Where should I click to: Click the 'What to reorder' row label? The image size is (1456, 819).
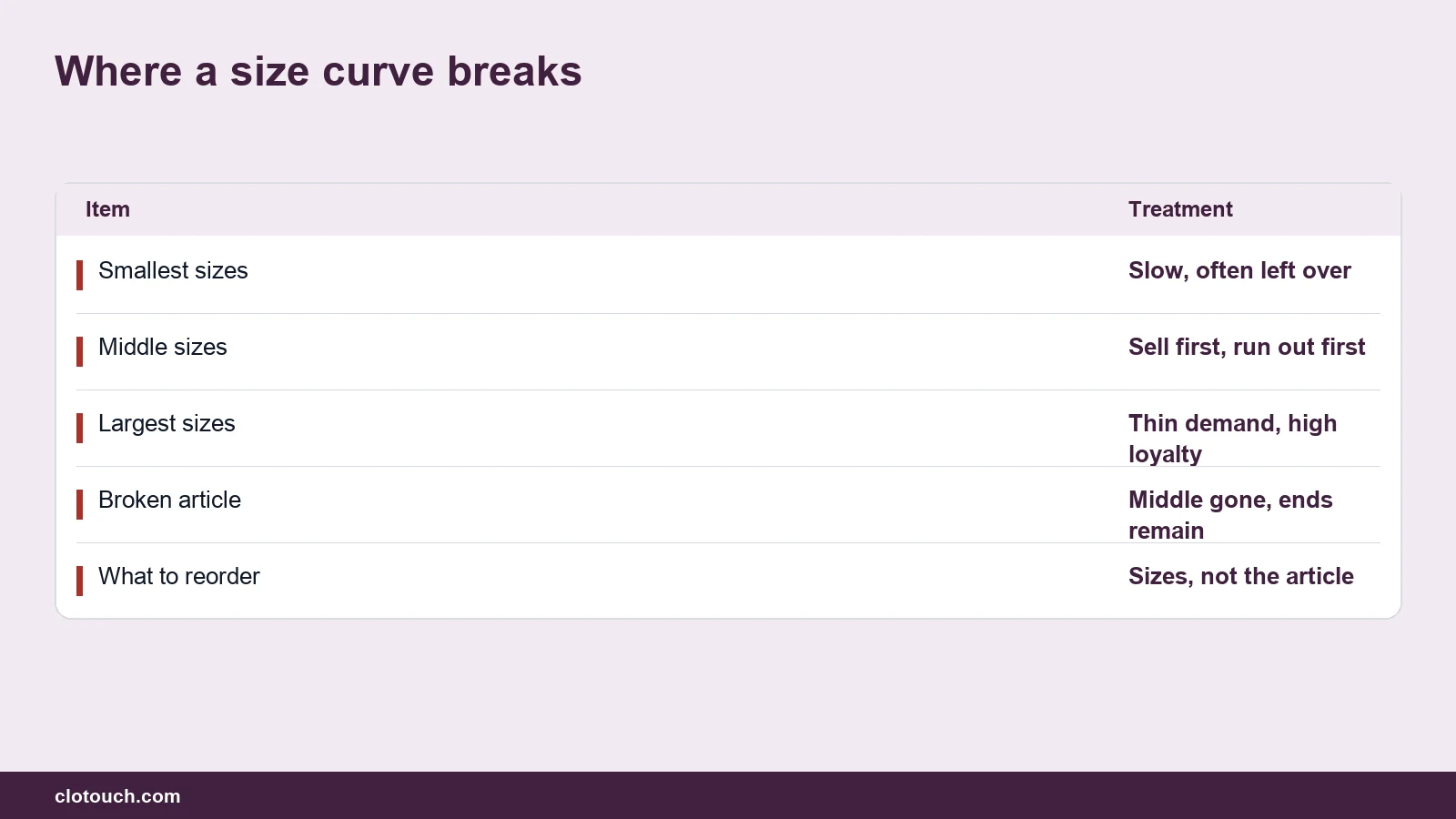[x=179, y=576]
